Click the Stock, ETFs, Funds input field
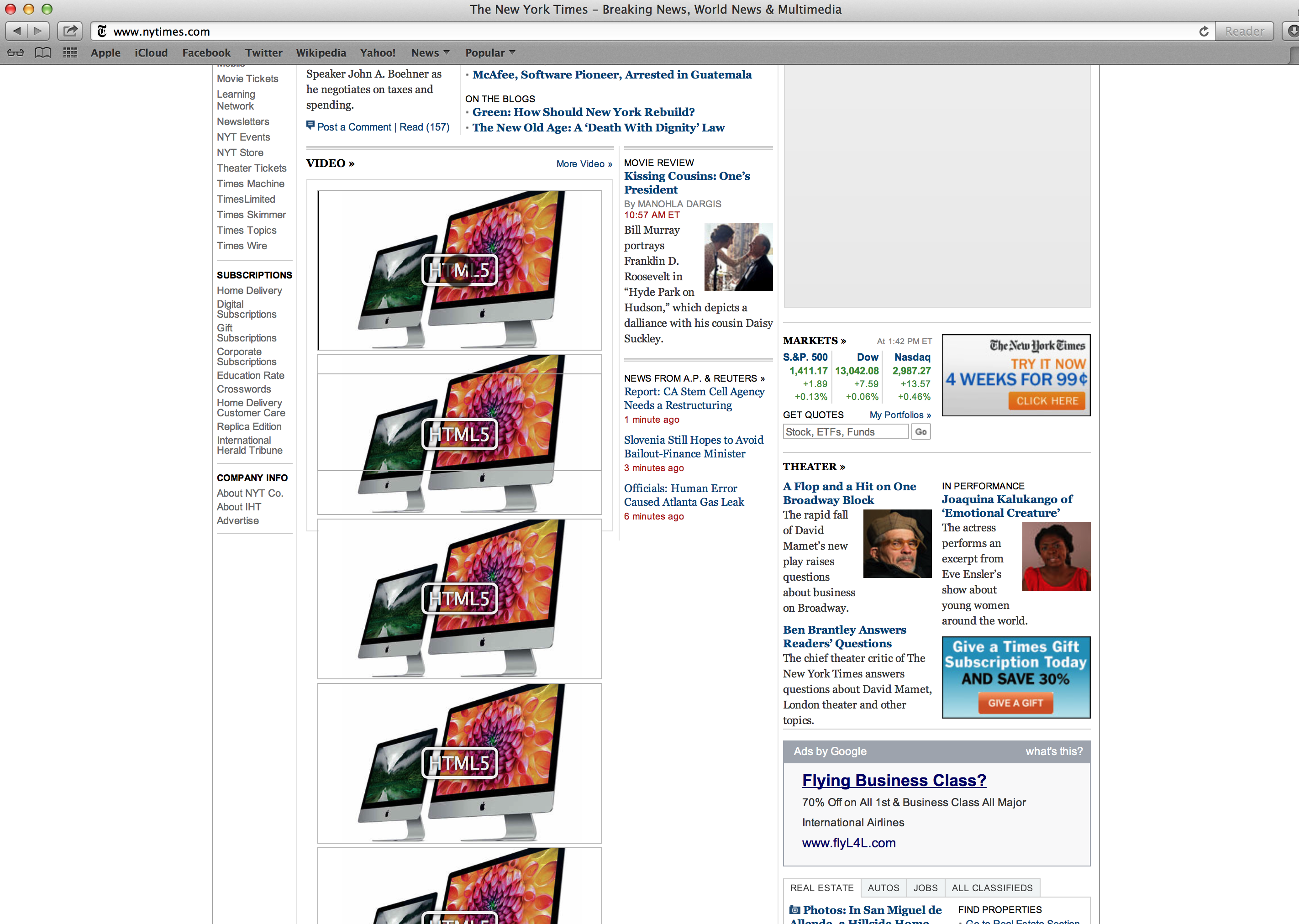 point(846,432)
